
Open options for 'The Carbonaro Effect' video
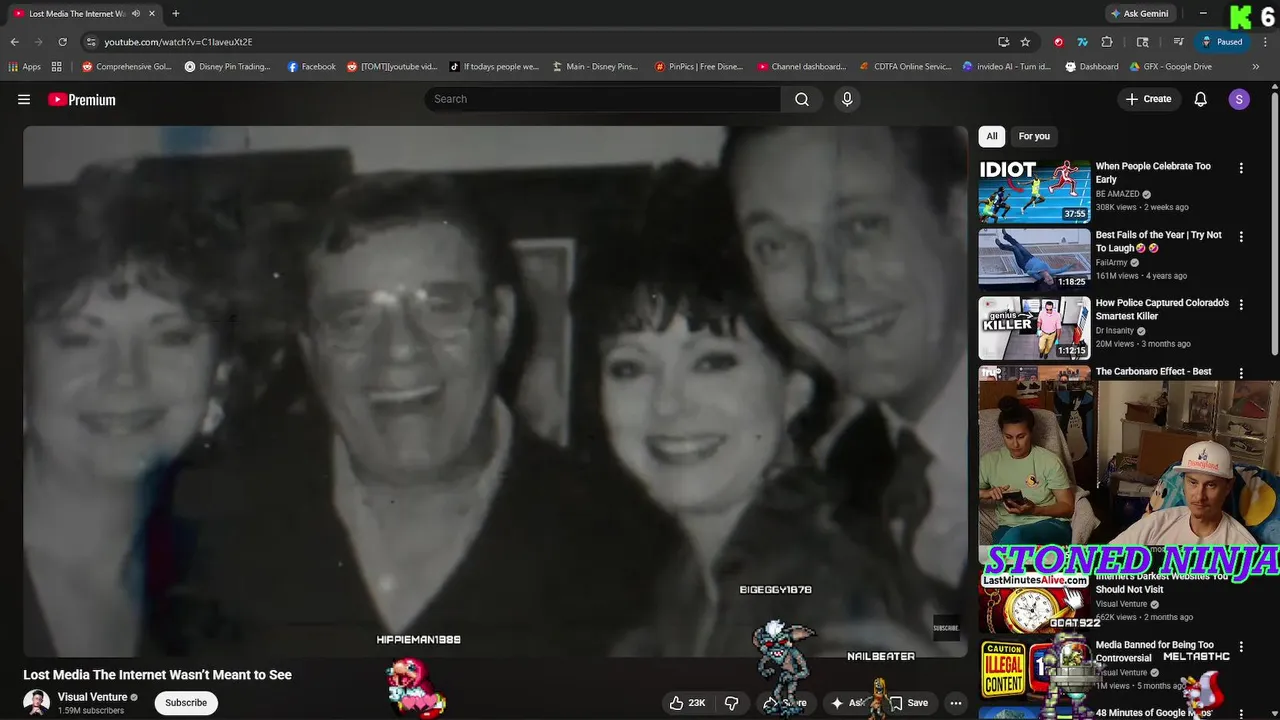[1241, 373]
